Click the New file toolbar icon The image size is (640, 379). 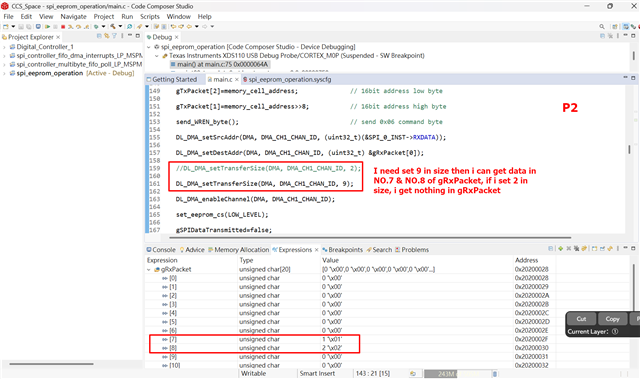click(x=6, y=27)
